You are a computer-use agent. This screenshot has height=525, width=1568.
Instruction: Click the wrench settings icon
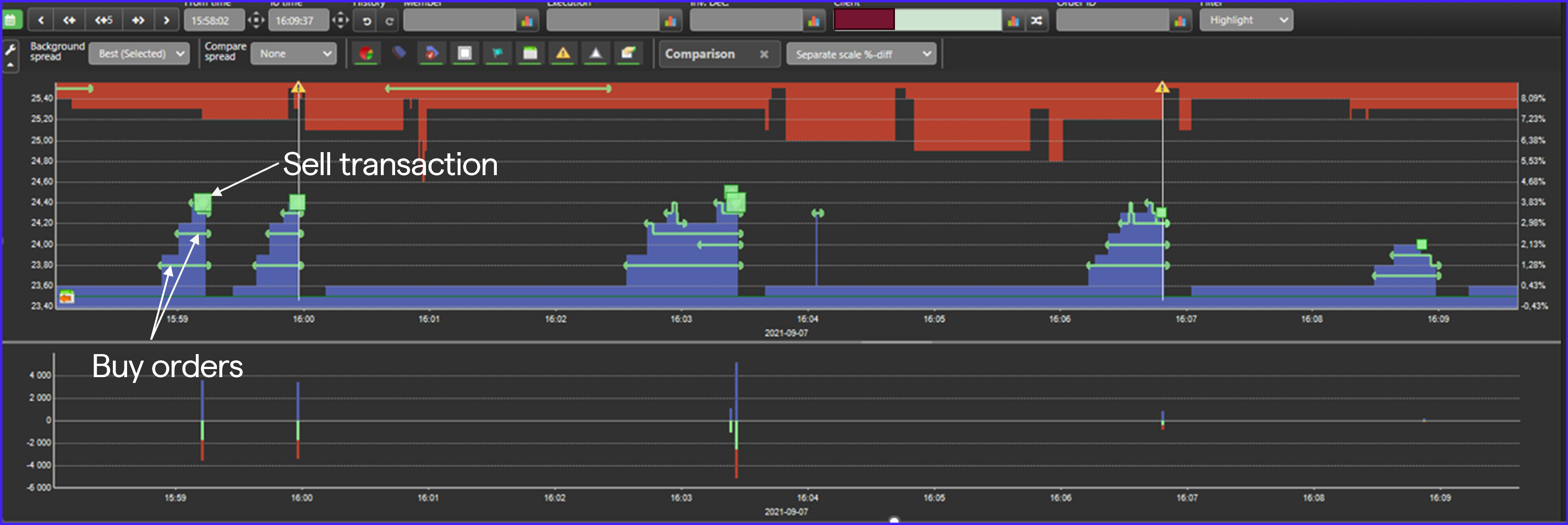(10, 50)
